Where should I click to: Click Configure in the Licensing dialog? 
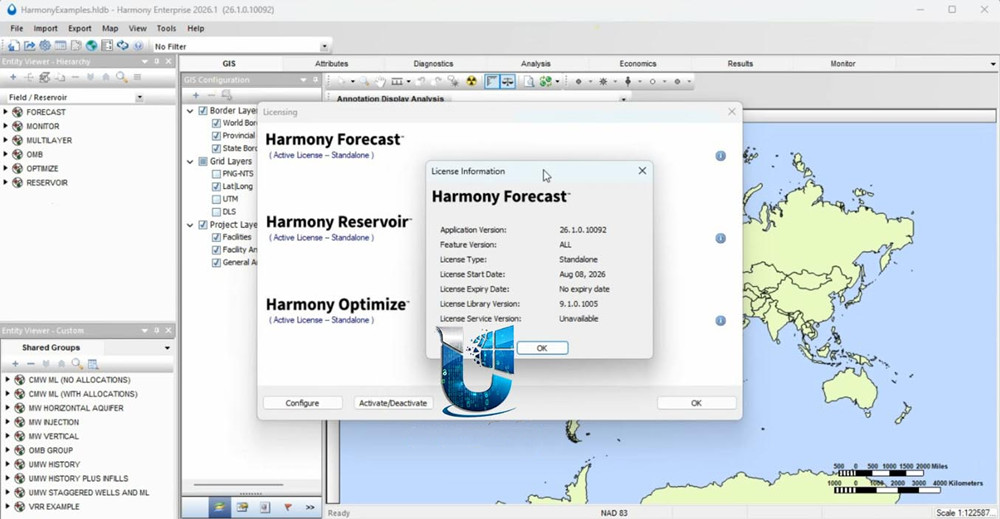302,403
